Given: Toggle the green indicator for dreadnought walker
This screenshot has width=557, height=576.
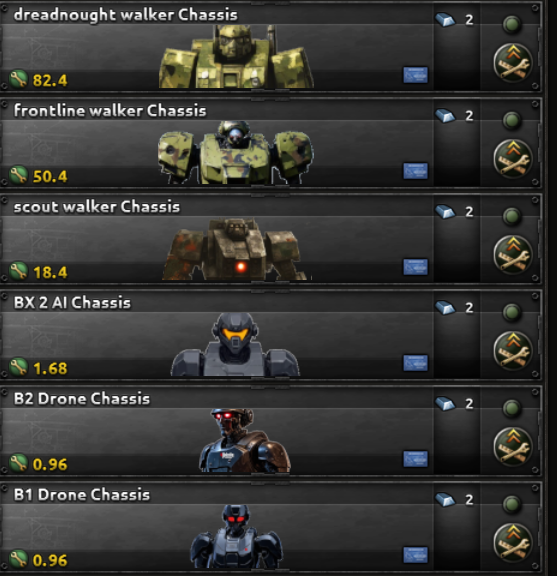Looking at the screenshot, I should click(x=512, y=24).
